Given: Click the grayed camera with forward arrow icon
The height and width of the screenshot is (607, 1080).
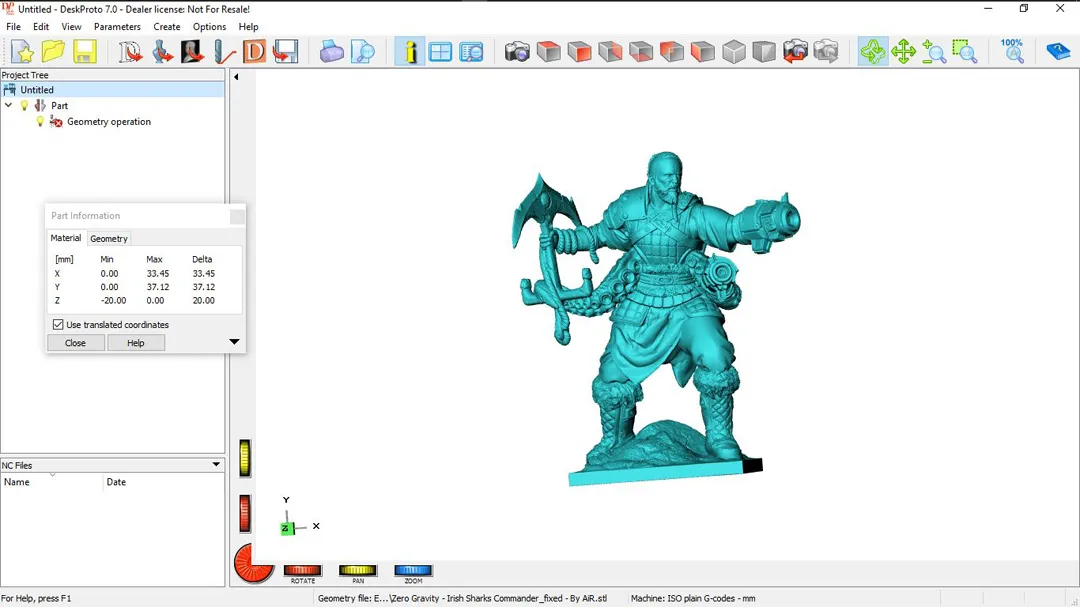Looking at the screenshot, I should click(x=826, y=52).
